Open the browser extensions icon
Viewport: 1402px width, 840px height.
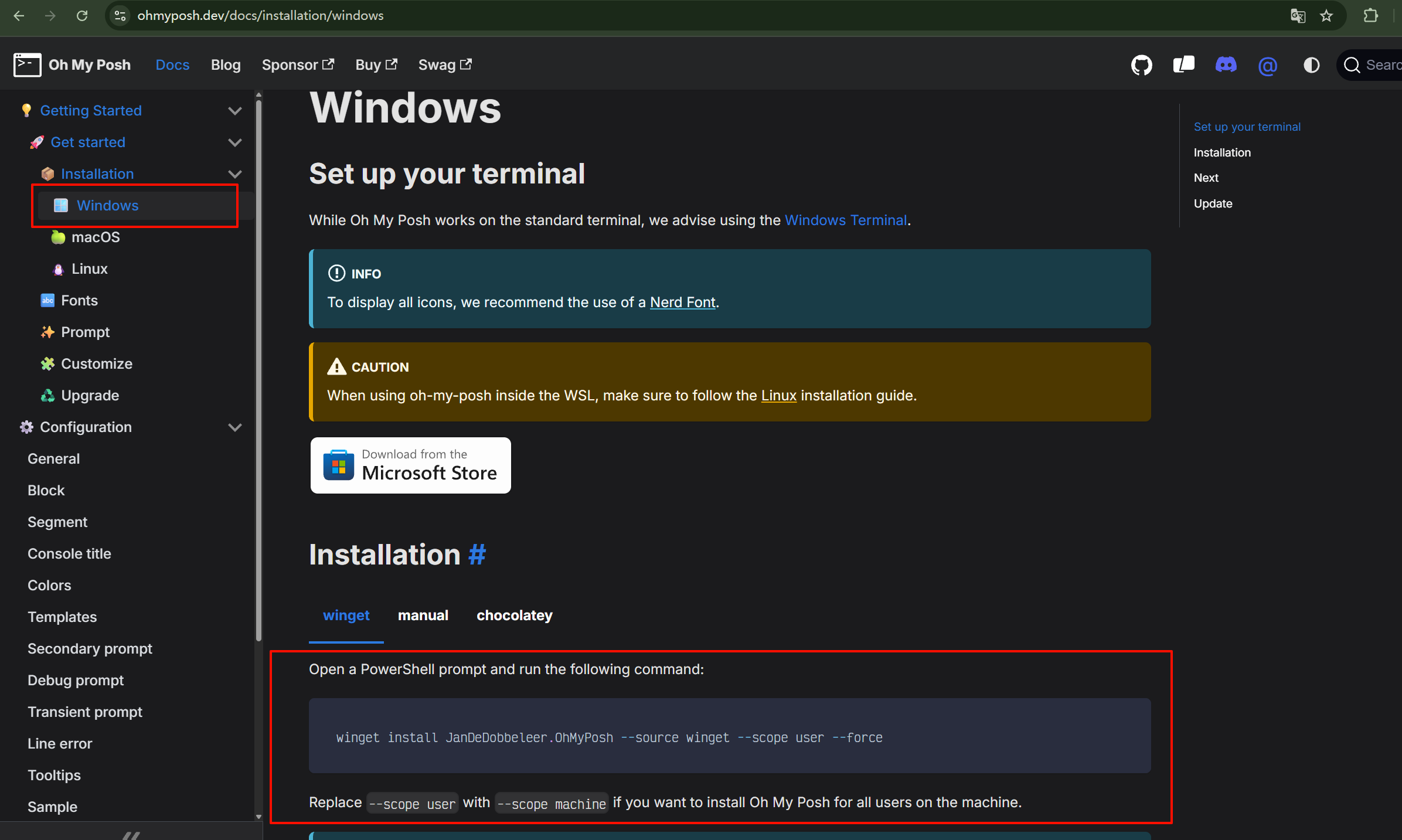click(x=1371, y=16)
